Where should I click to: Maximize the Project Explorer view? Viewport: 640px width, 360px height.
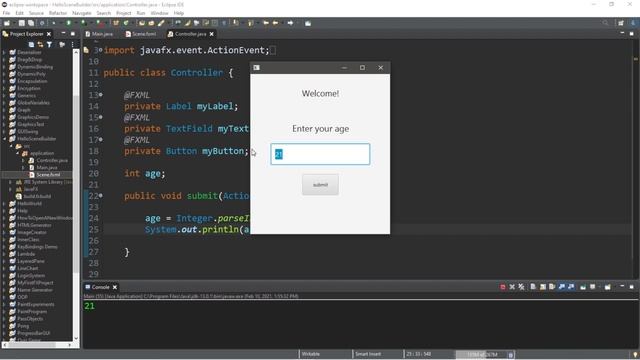point(73,33)
